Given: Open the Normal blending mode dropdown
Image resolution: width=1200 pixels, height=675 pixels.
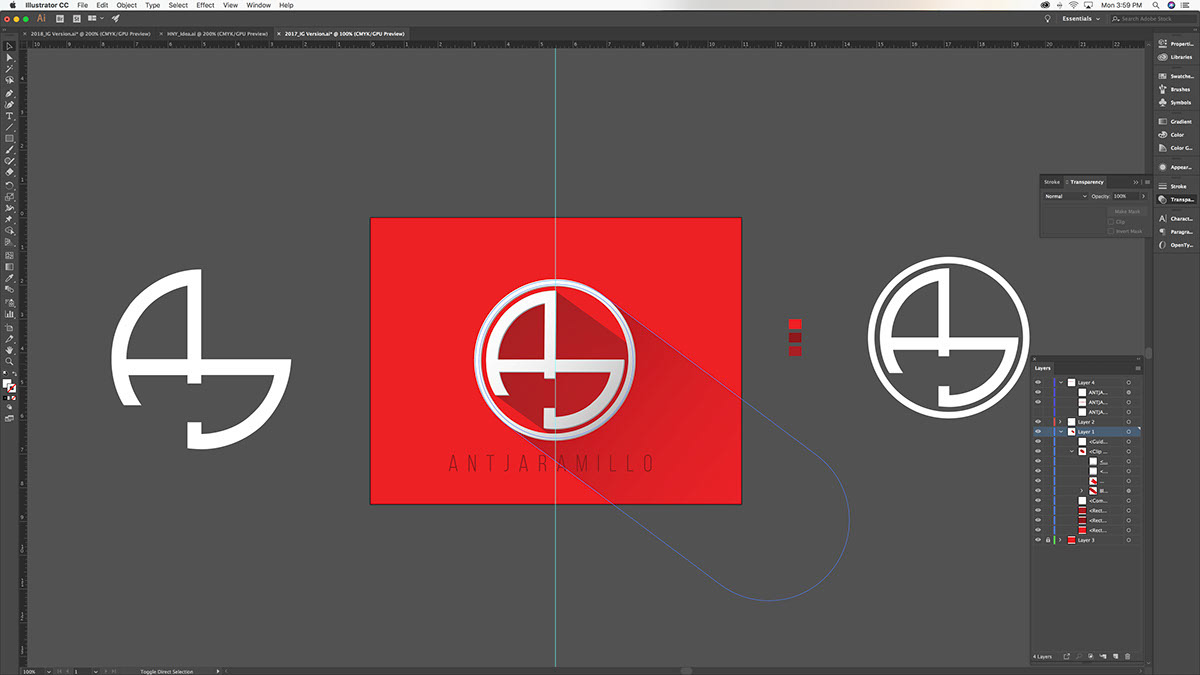Looking at the screenshot, I should point(1065,196).
